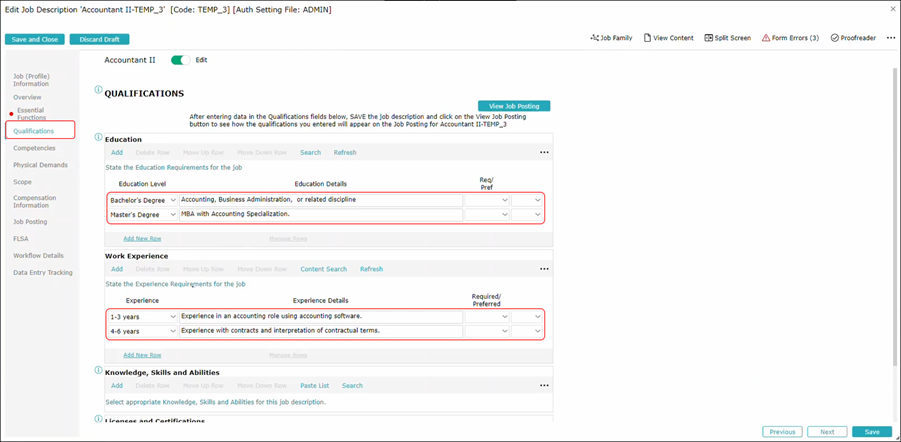
Task: Click the Save and Close button
Action: click(34, 39)
